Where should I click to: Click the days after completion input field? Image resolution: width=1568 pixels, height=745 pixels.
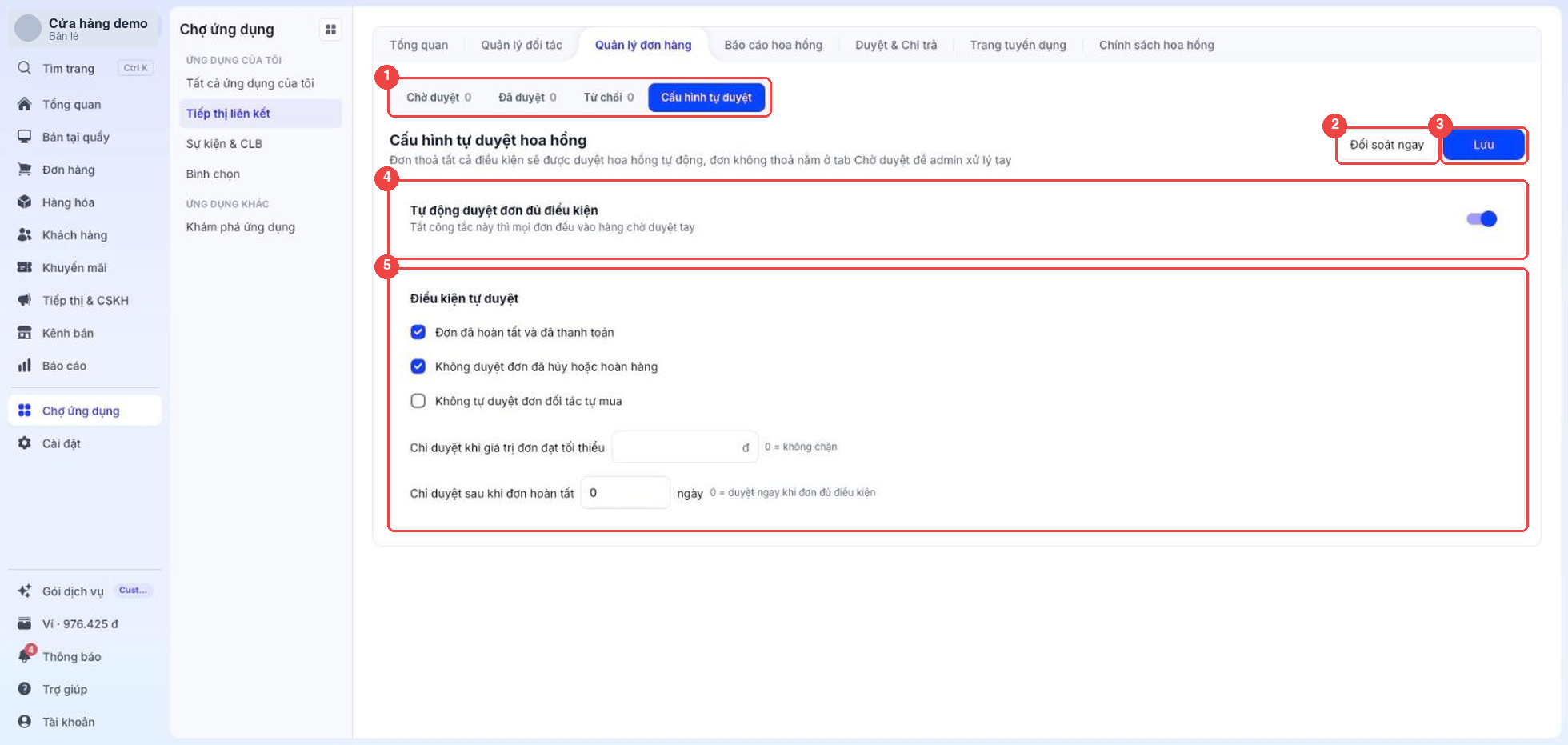626,493
